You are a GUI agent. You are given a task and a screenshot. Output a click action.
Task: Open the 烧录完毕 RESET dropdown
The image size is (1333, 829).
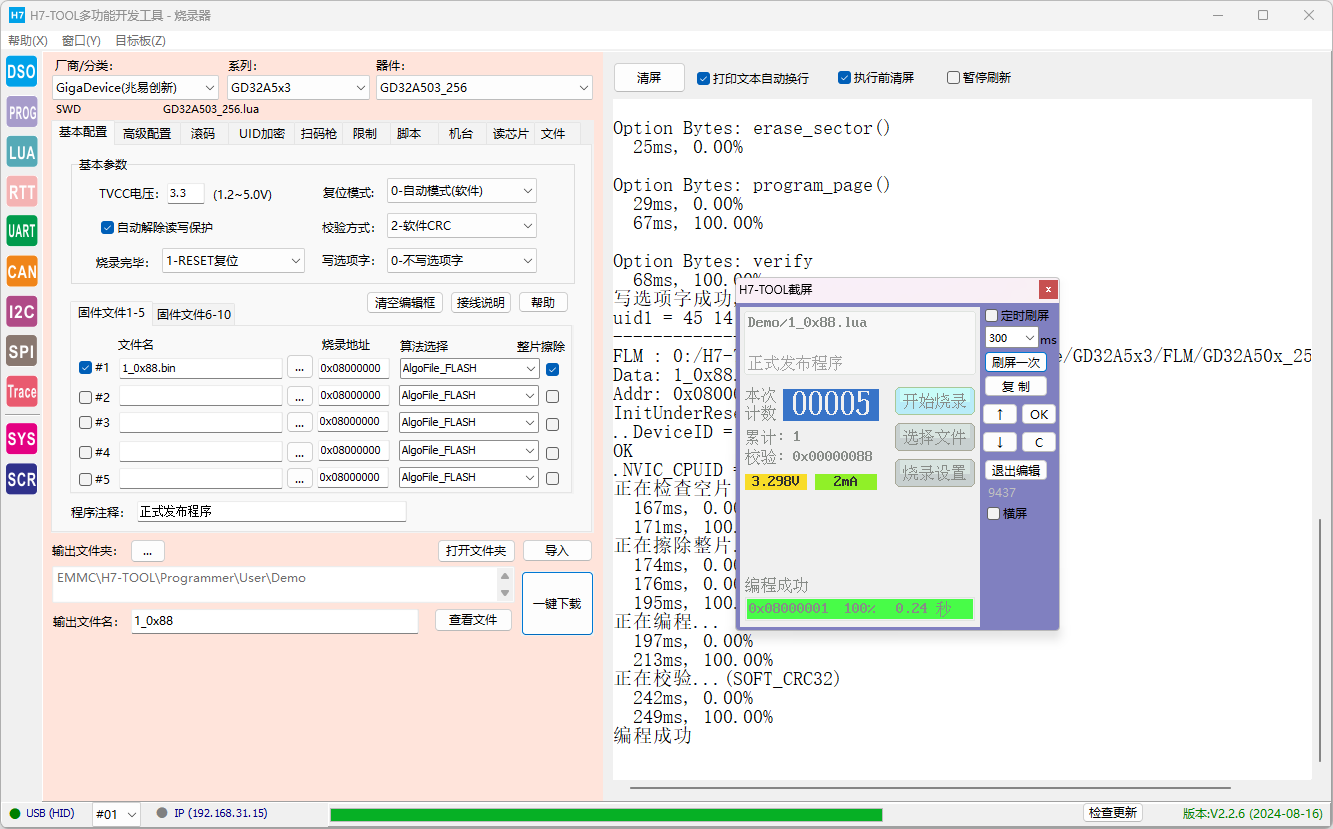(233, 261)
